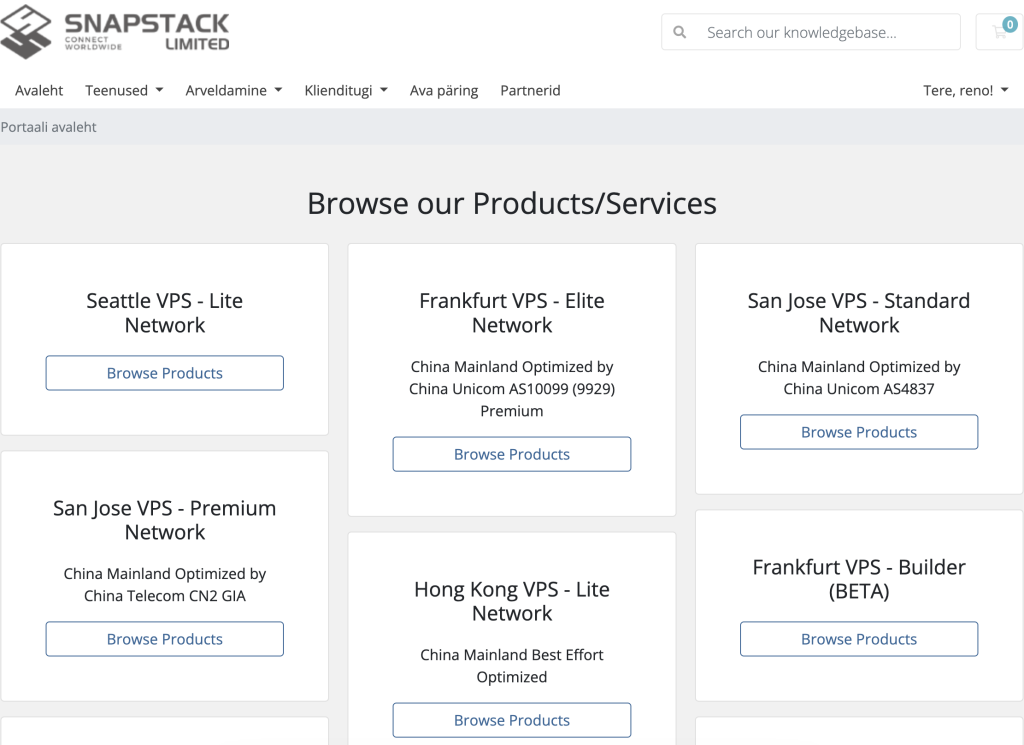Browse Products for Seattle VPS Lite Network

click(165, 373)
